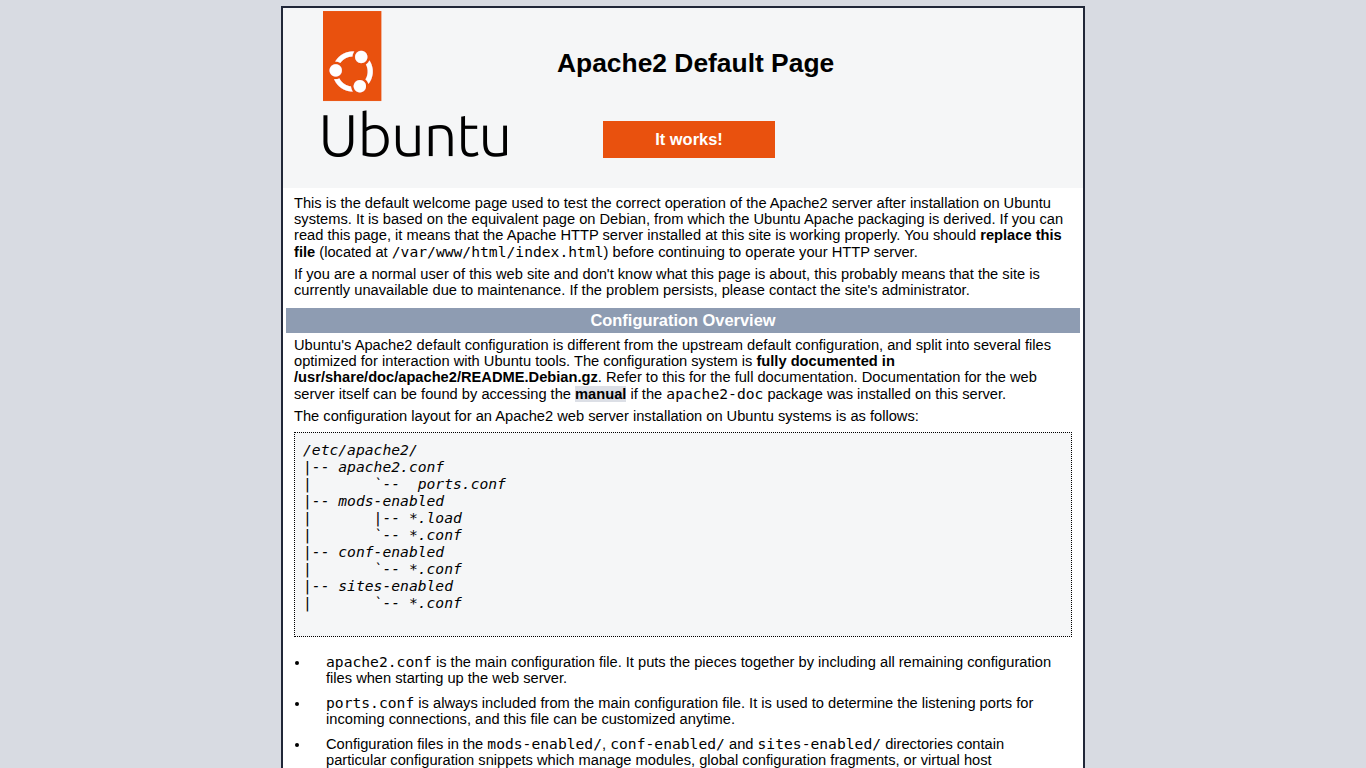The height and width of the screenshot is (768, 1366).
Task: Click the "Configuration Overview" section header
Action: coord(683,321)
